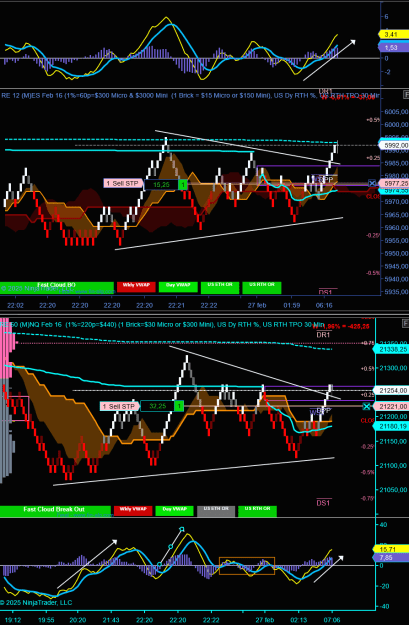Click the pink 5977,25 price marker
This screenshot has width=409, height=625.
click(393, 183)
